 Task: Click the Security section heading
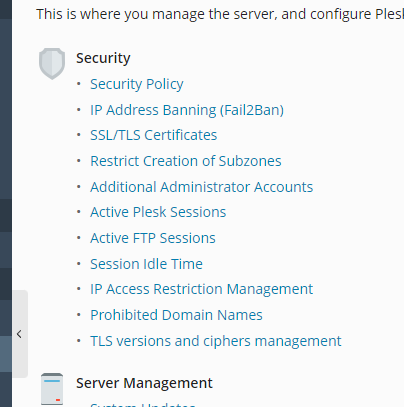(103, 58)
